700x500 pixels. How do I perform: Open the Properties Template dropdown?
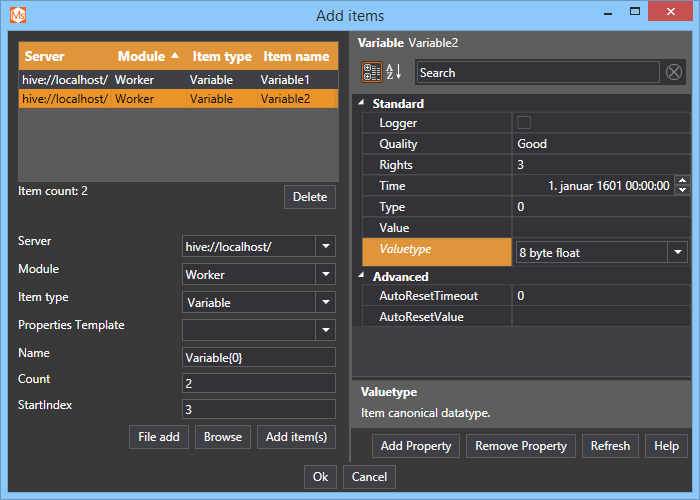(326, 330)
